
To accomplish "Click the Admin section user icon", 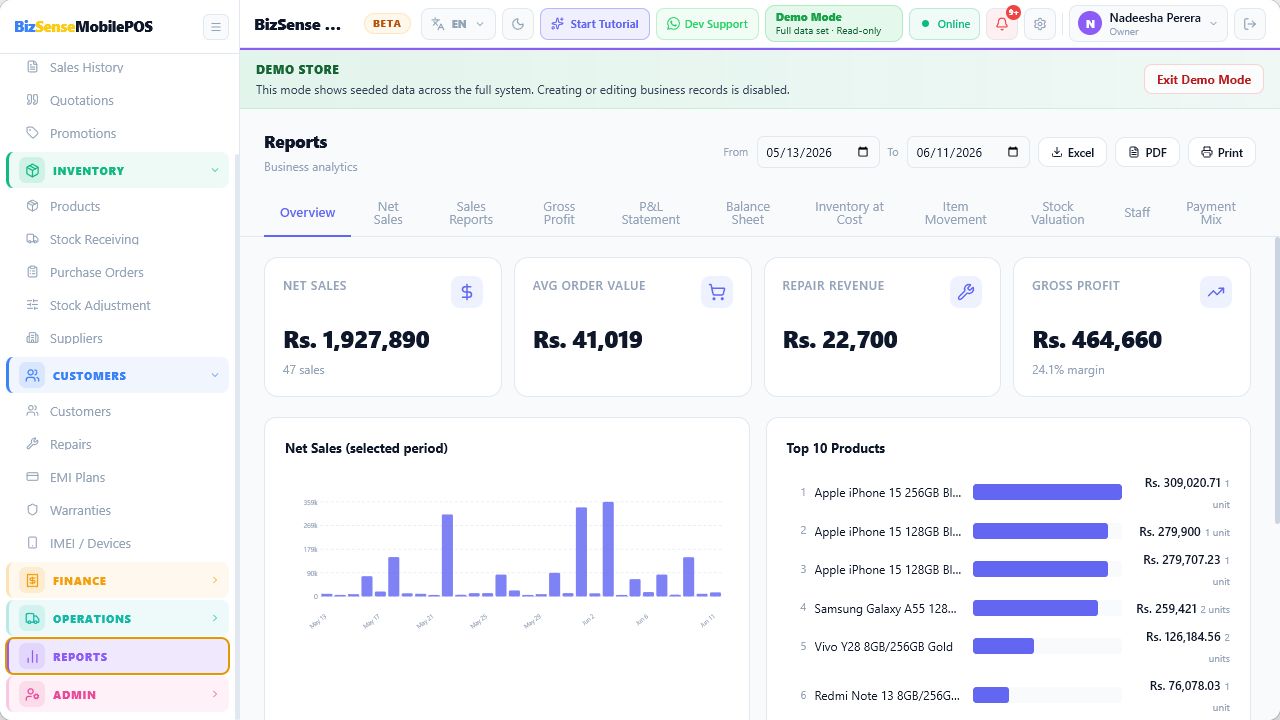I will pyautogui.click(x=32, y=694).
